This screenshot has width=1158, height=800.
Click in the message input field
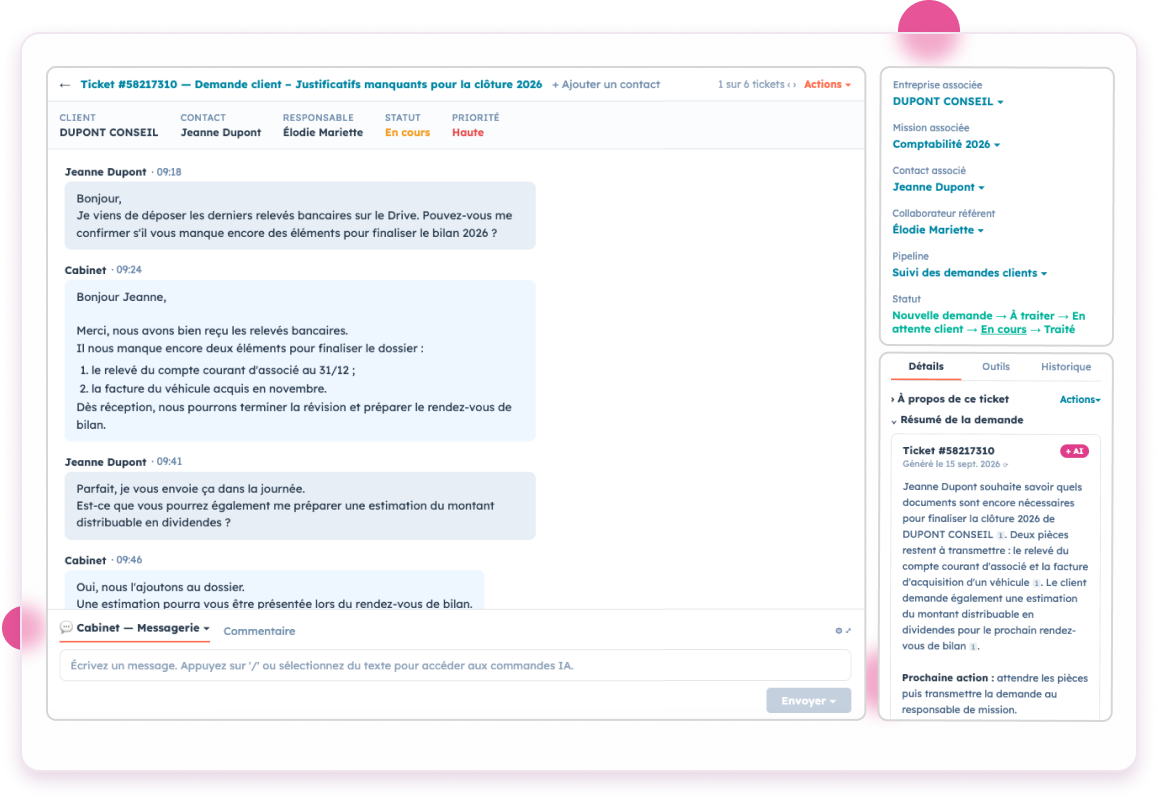point(455,666)
